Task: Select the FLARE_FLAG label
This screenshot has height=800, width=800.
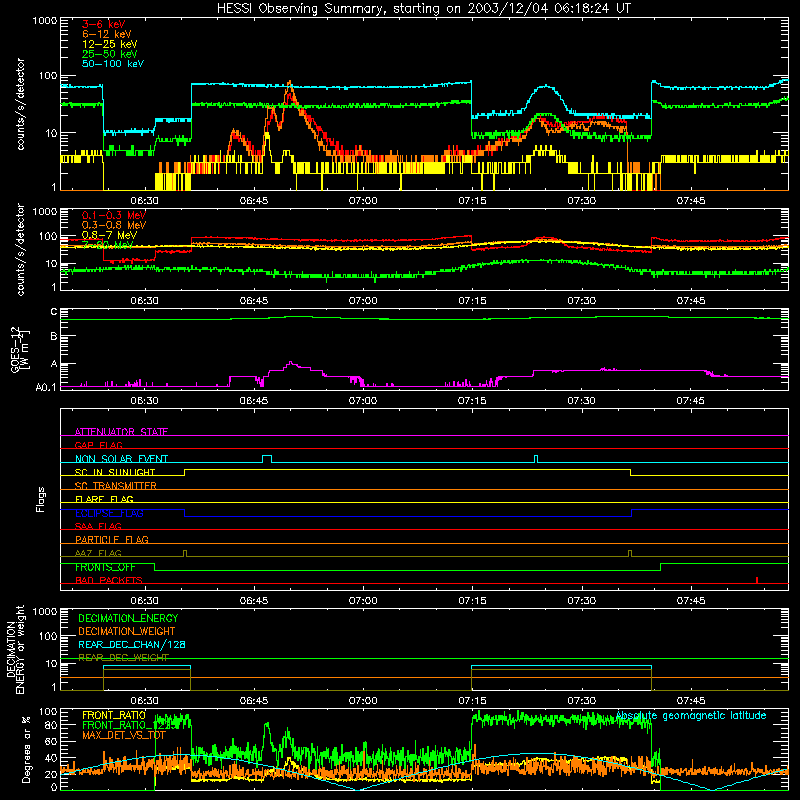Action: [x=104, y=499]
